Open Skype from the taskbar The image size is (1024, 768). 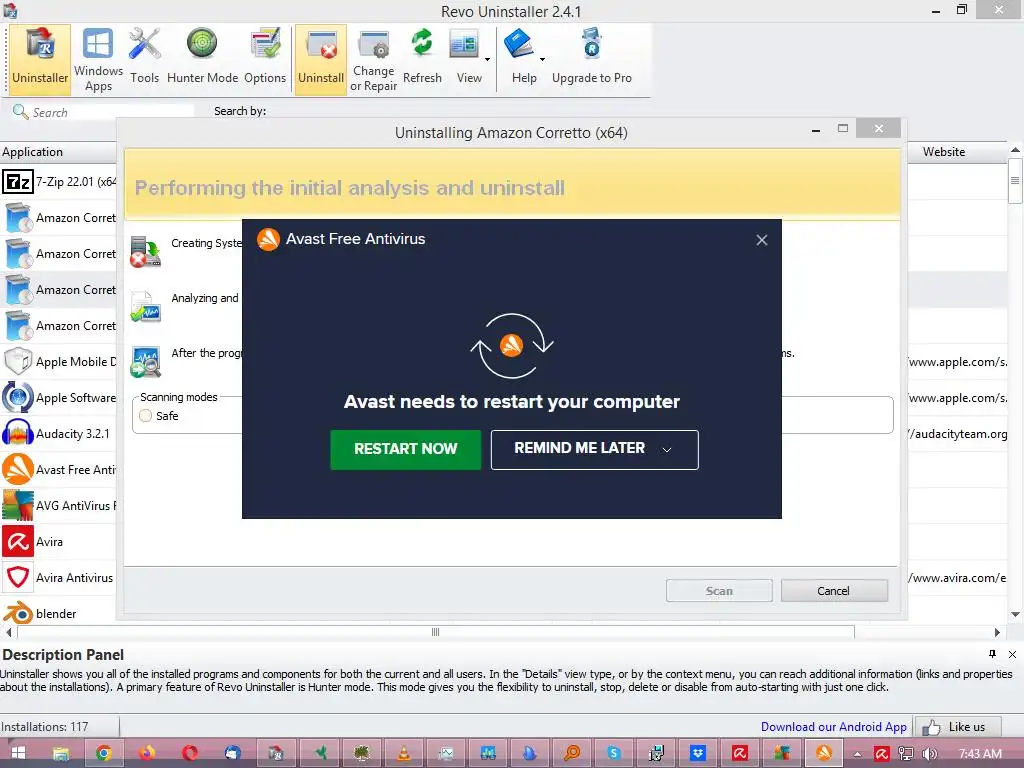pos(613,753)
